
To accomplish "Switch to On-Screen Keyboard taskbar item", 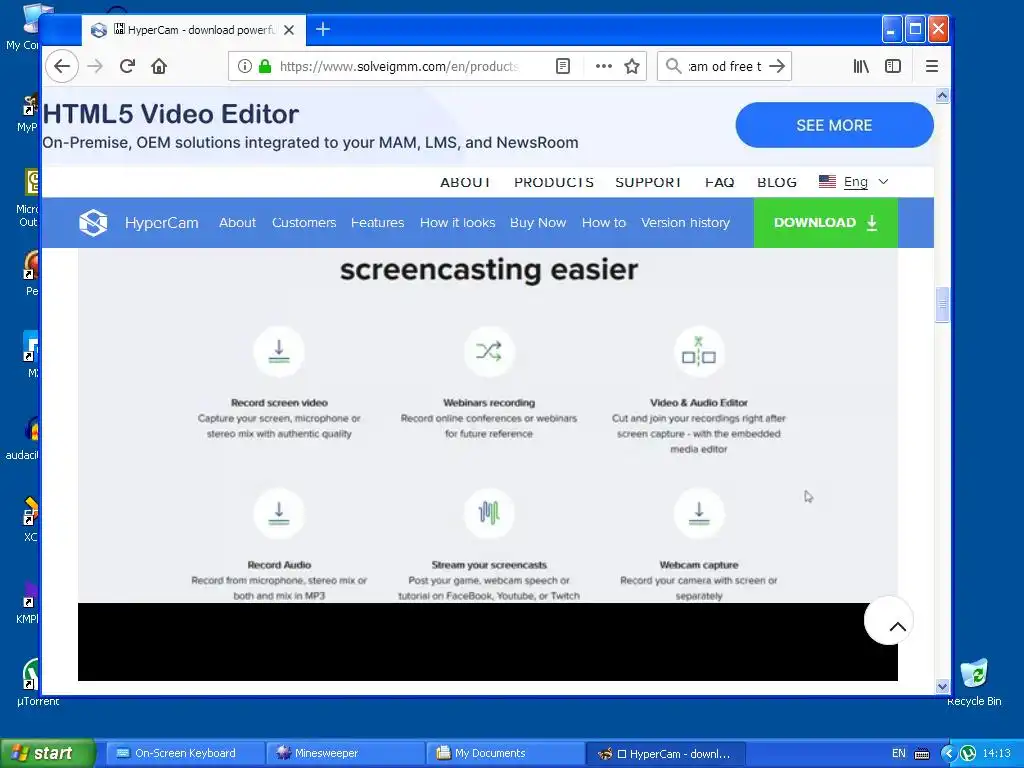I will point(185,753).
